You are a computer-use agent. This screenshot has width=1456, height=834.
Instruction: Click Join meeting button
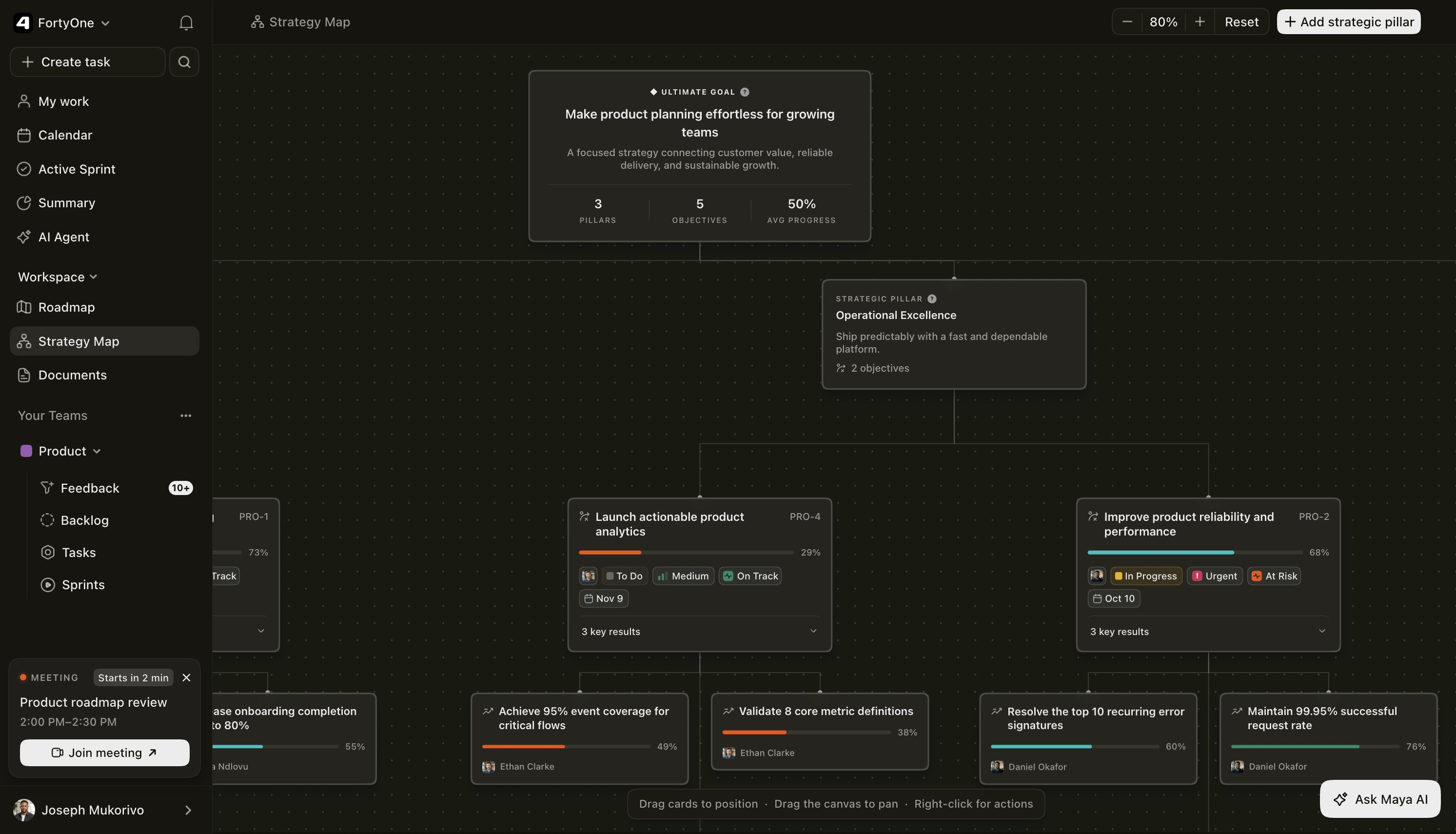(104, 753)
